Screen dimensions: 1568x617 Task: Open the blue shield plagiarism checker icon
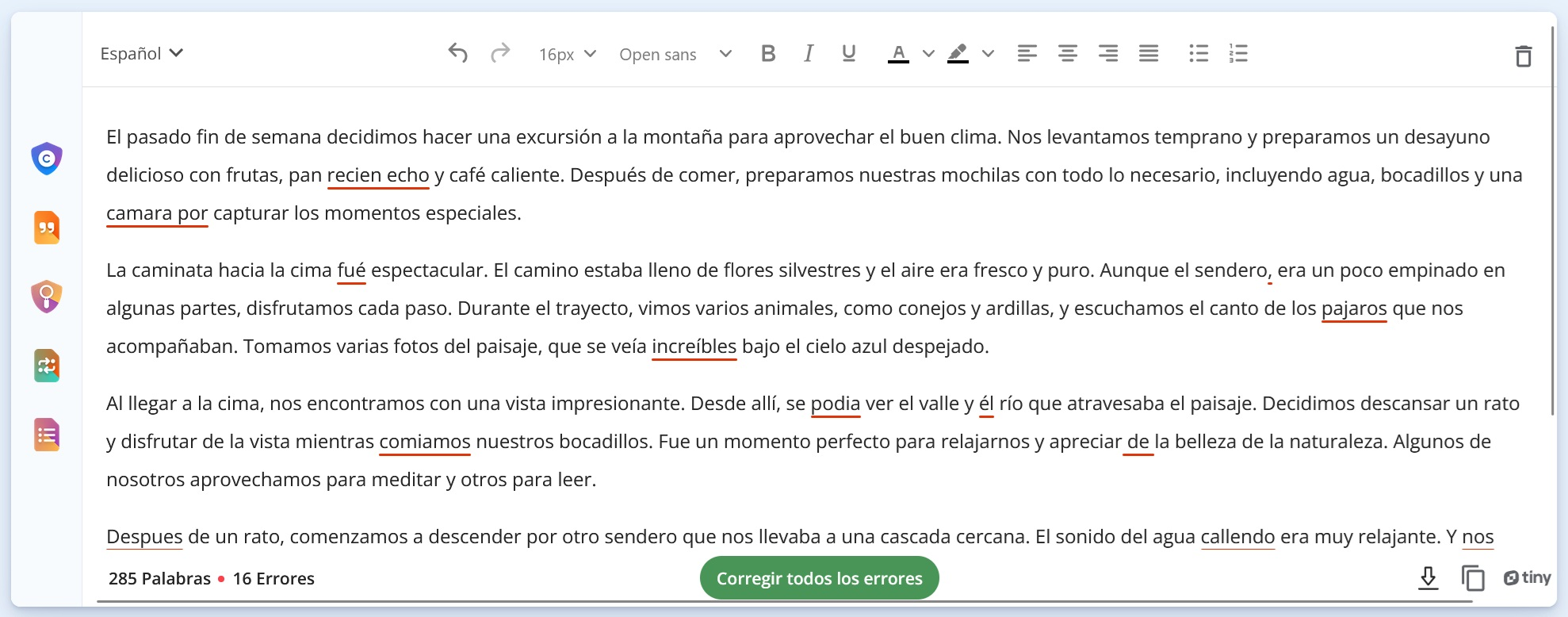pos(47,159)
